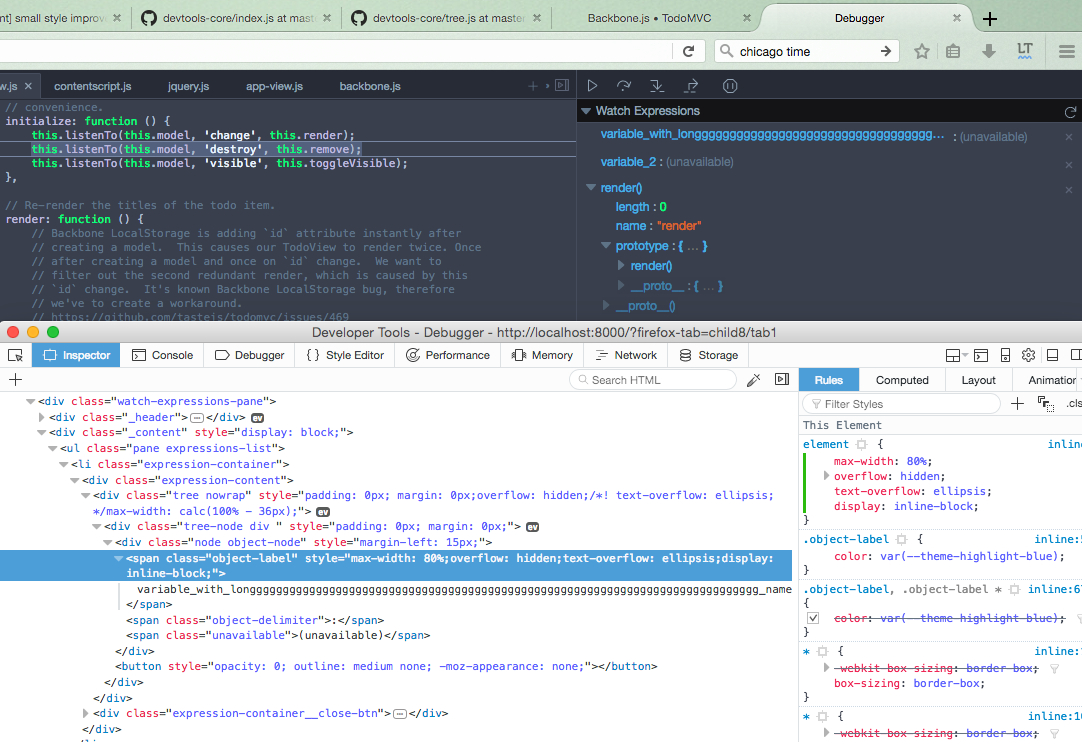Click the ev badge on the _header div

click(257, 418)
